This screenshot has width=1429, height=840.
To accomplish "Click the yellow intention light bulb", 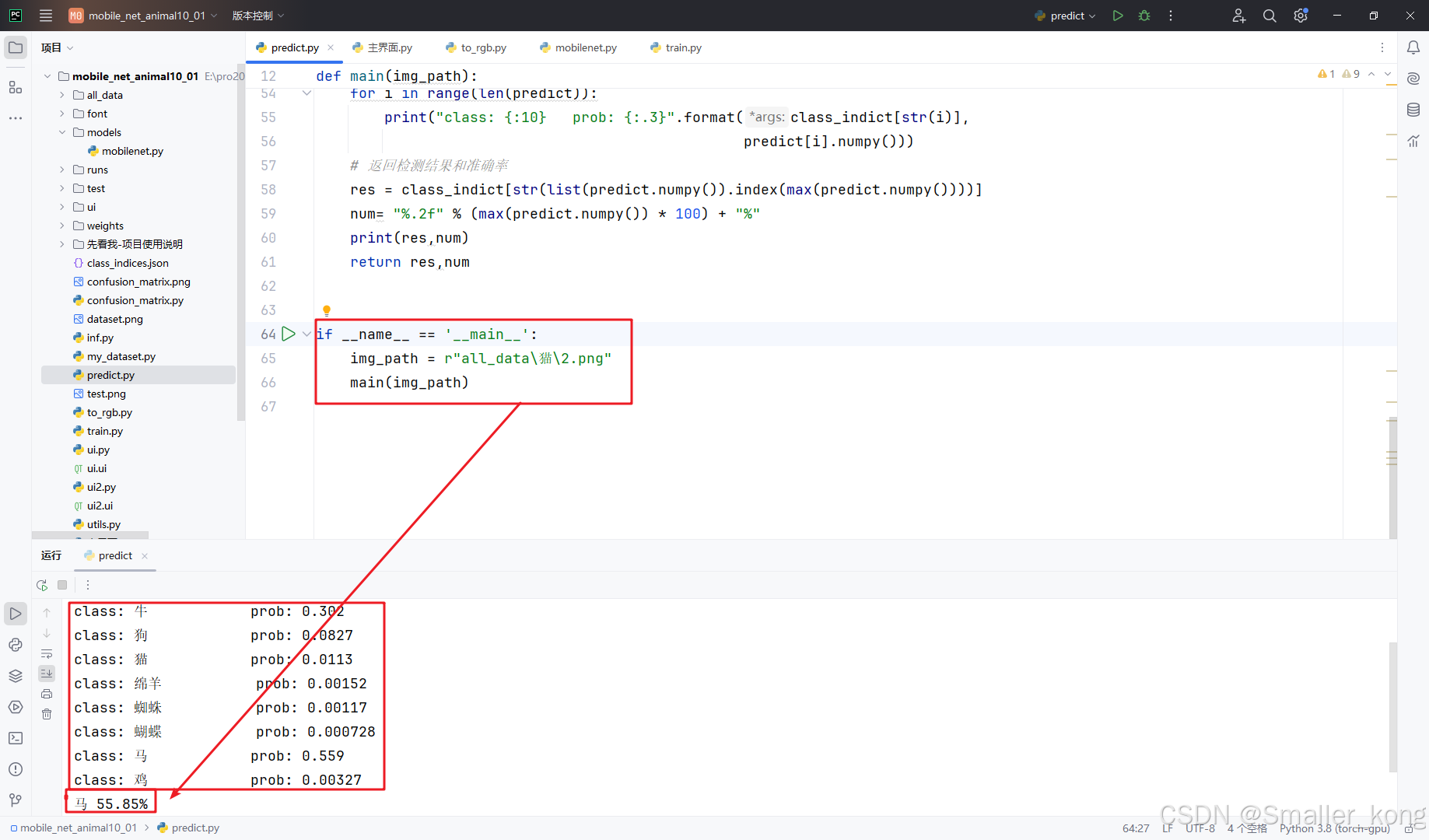I will 327,311.
